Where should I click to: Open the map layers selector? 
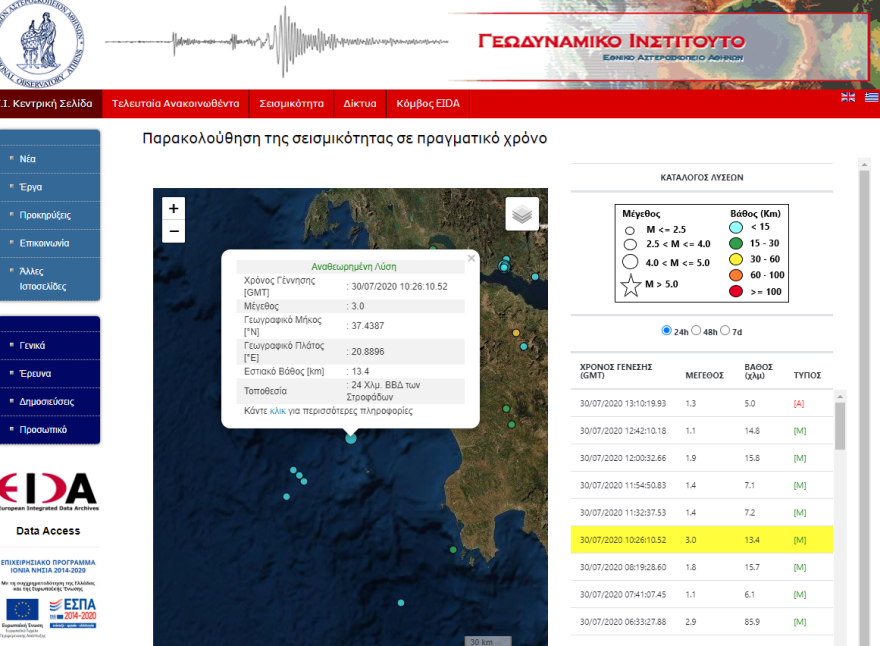pos(521,213)
